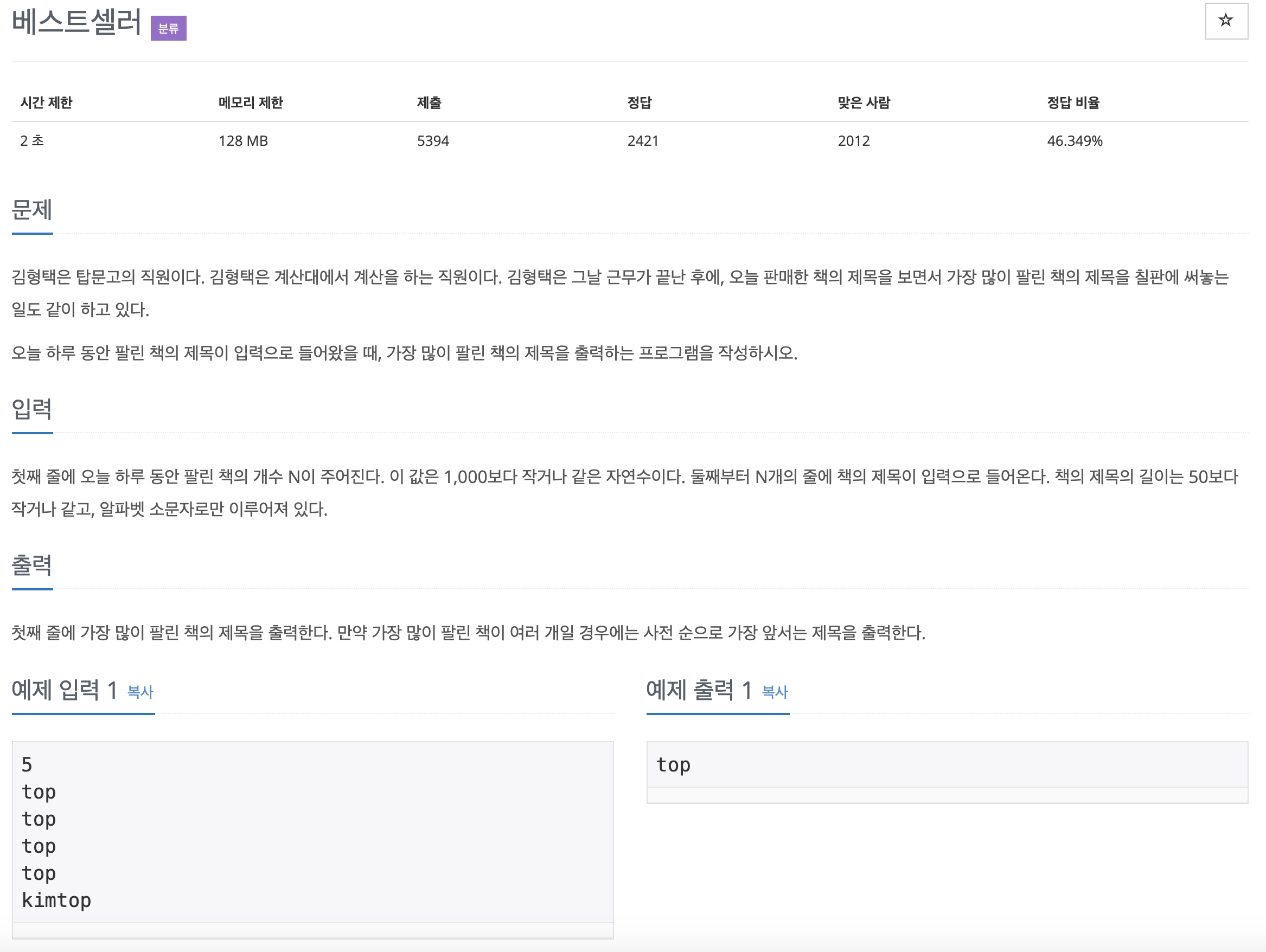Click the 입력 section heading
1266x952 pixels.
tap(32, 408)
